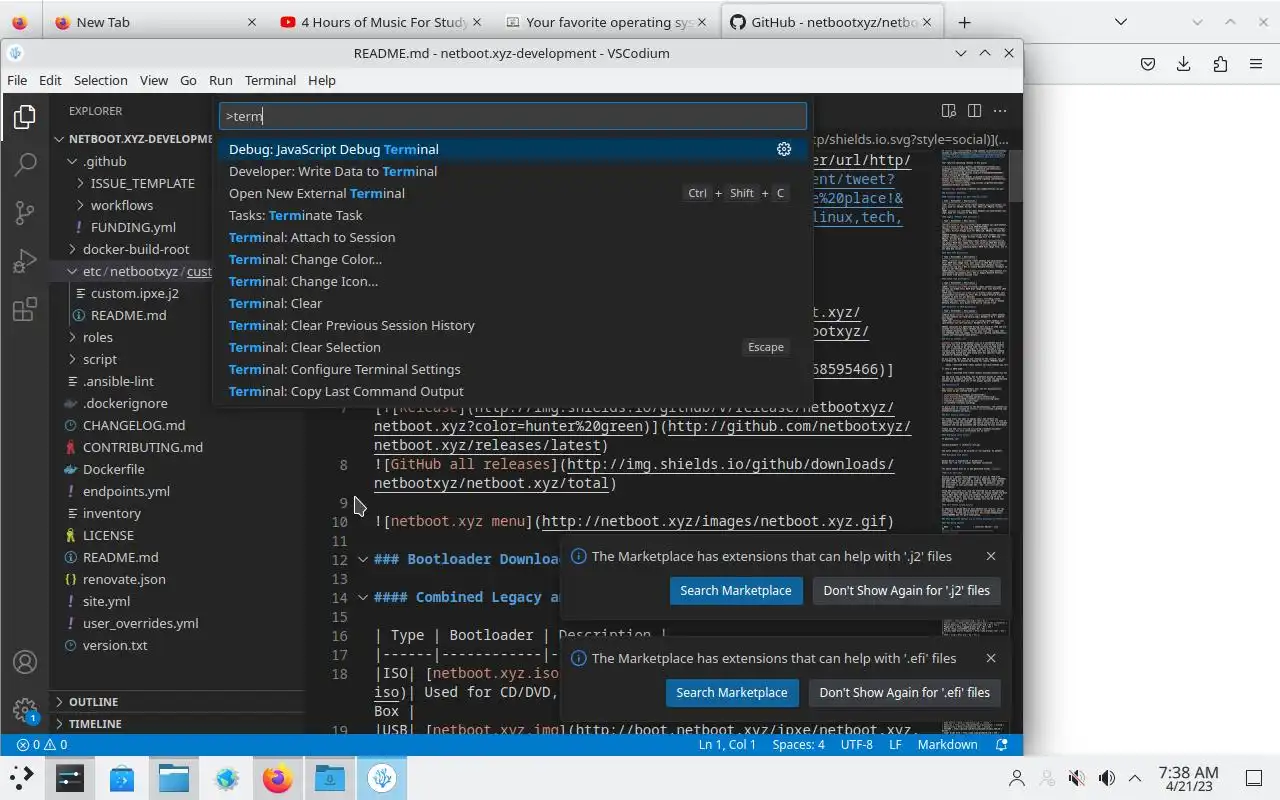Launch Firefox from the taskbar
The image size is (1280, 800).
pyautogui.click(x=278, y=778)
